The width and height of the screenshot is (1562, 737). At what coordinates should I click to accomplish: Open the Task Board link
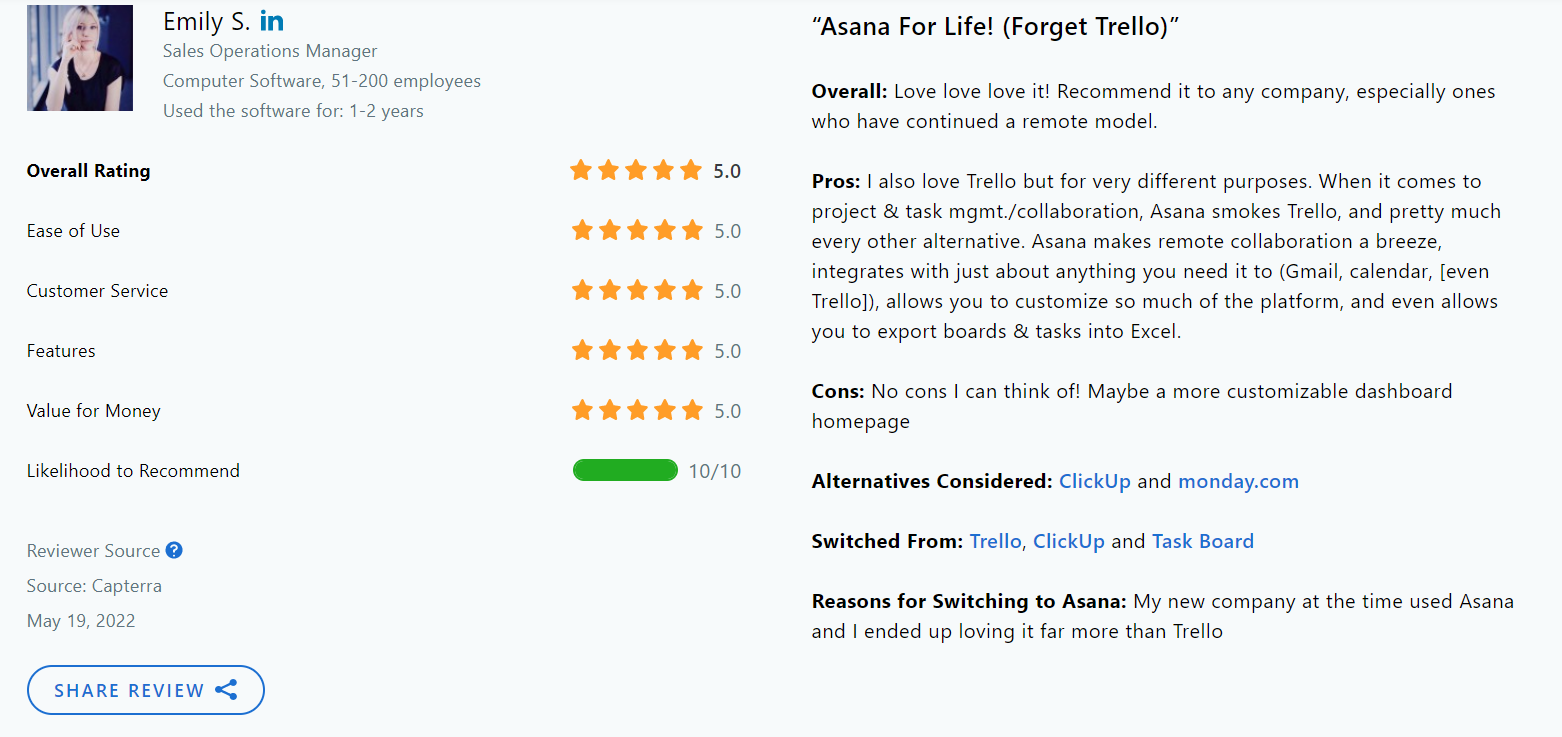click(1203, 541)
